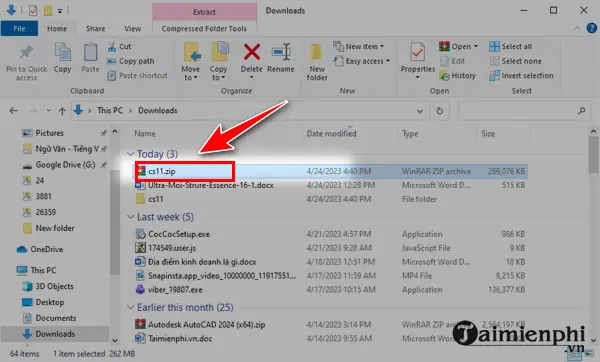Click Copy path in Clipboard group
Screen dimensions: 600x362
pyautogui.click(x=131, y=61)
